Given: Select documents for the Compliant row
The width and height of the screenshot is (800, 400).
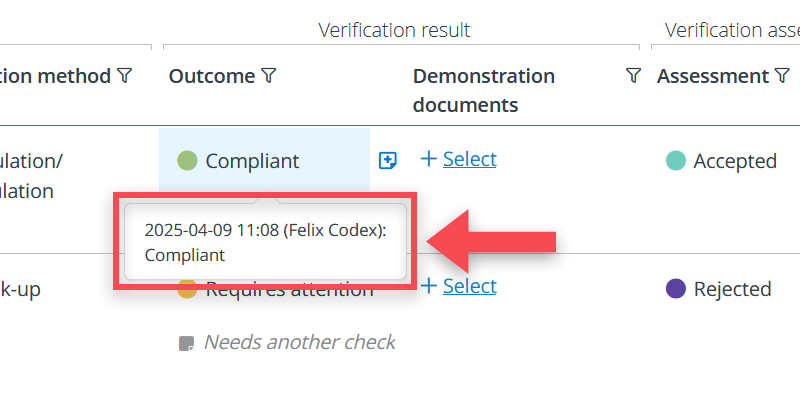Looking at the screenshot, I should click(470, 159).
